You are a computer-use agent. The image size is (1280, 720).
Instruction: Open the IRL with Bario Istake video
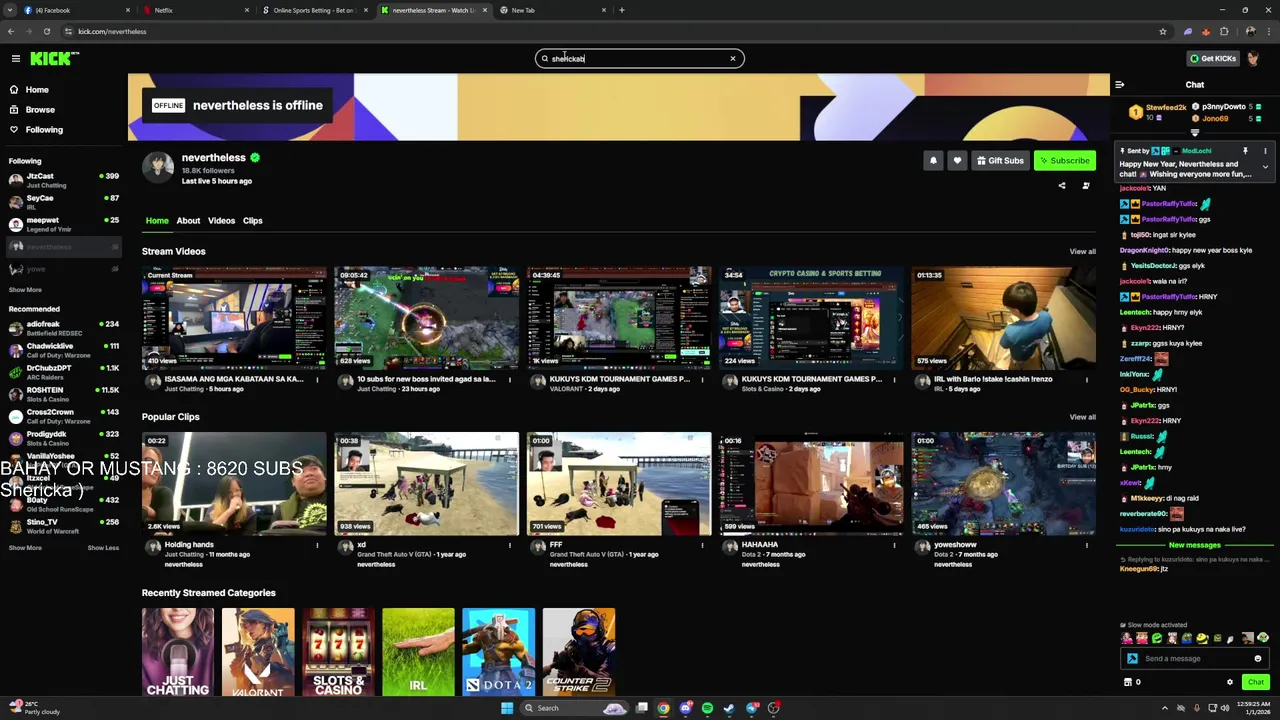click(x=1003, y=318)
